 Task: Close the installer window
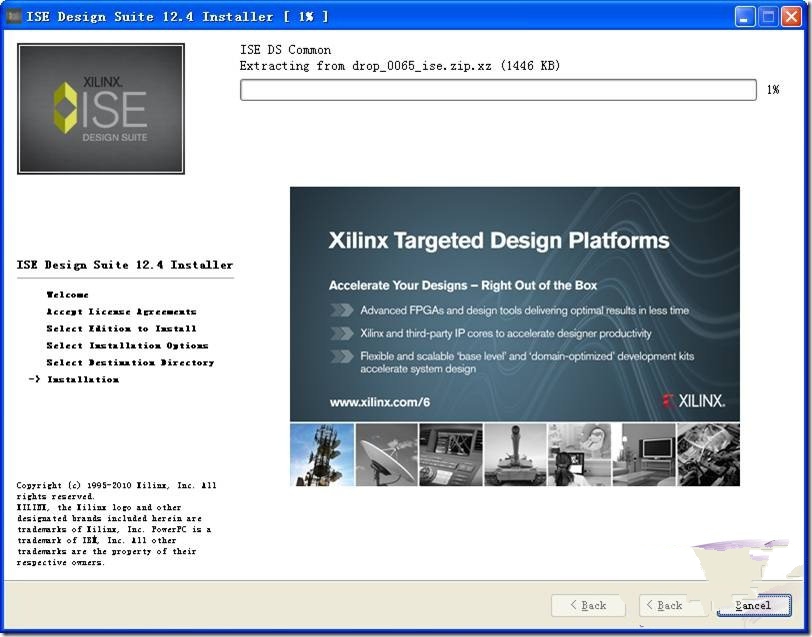[x=792, y=17]
